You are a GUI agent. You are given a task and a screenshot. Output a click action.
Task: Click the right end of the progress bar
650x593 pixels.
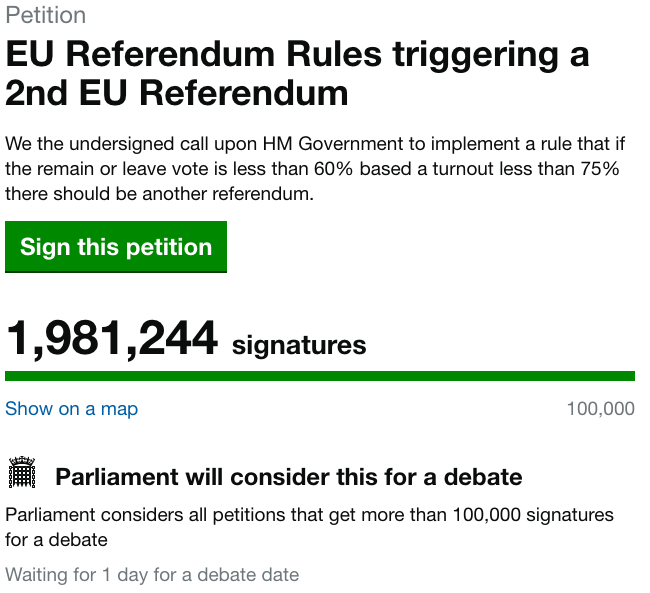click(630, 376)
